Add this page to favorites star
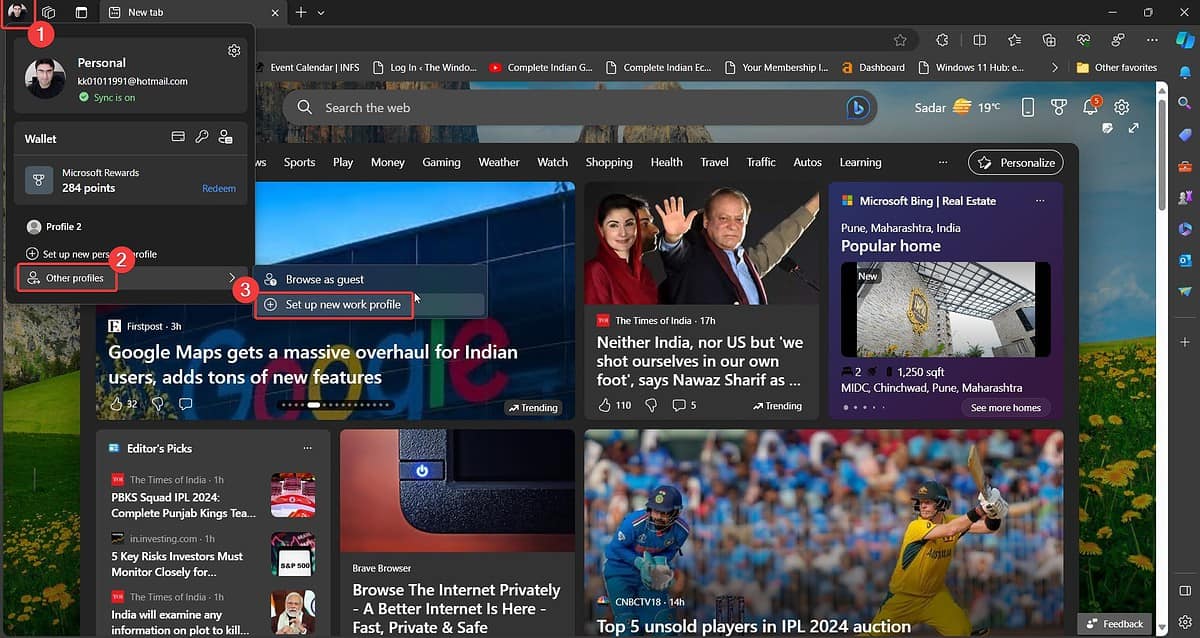This screenshot has width=1200, height=638. [900, 40]
